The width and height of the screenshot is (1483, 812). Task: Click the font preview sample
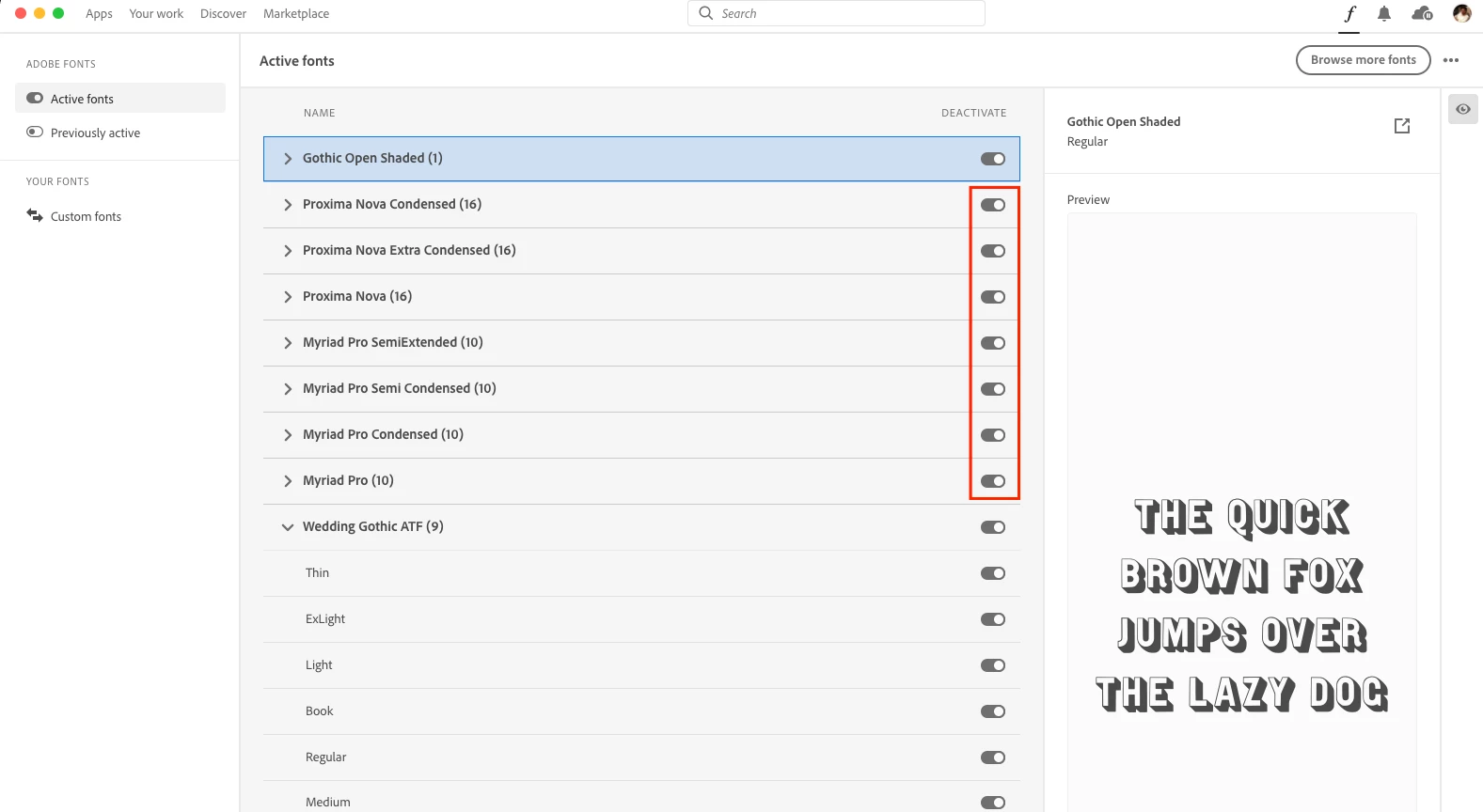pyautogui.click(x=1241, y=605)
